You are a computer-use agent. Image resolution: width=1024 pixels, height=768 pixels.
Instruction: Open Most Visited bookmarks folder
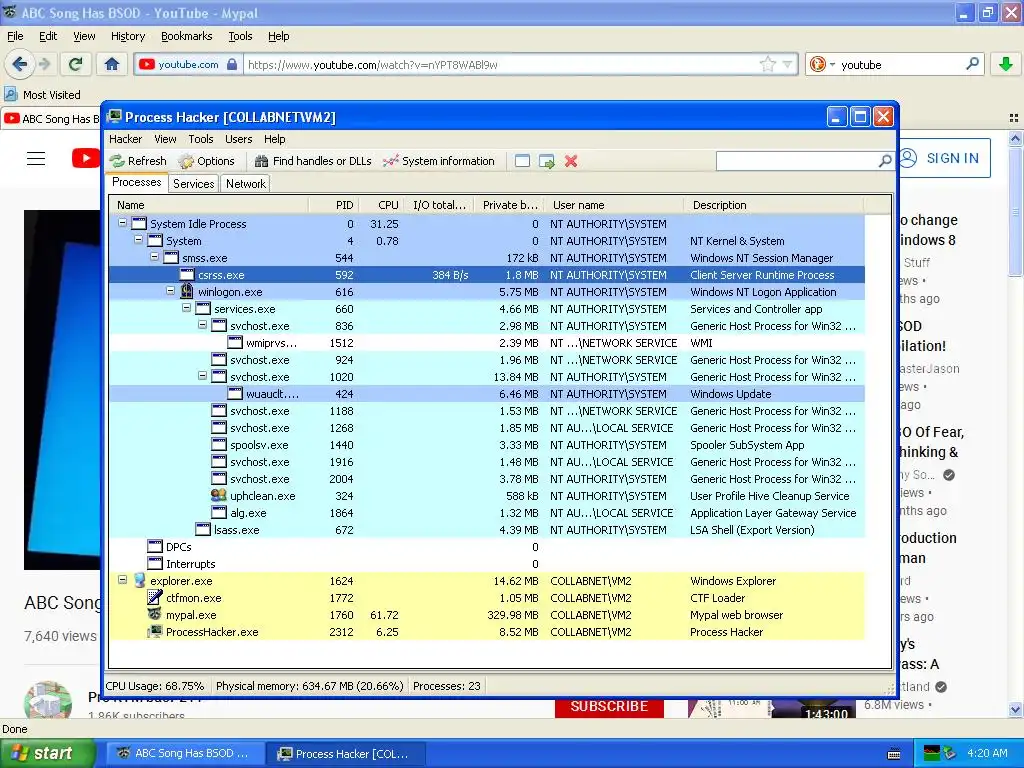coord(43,95)
